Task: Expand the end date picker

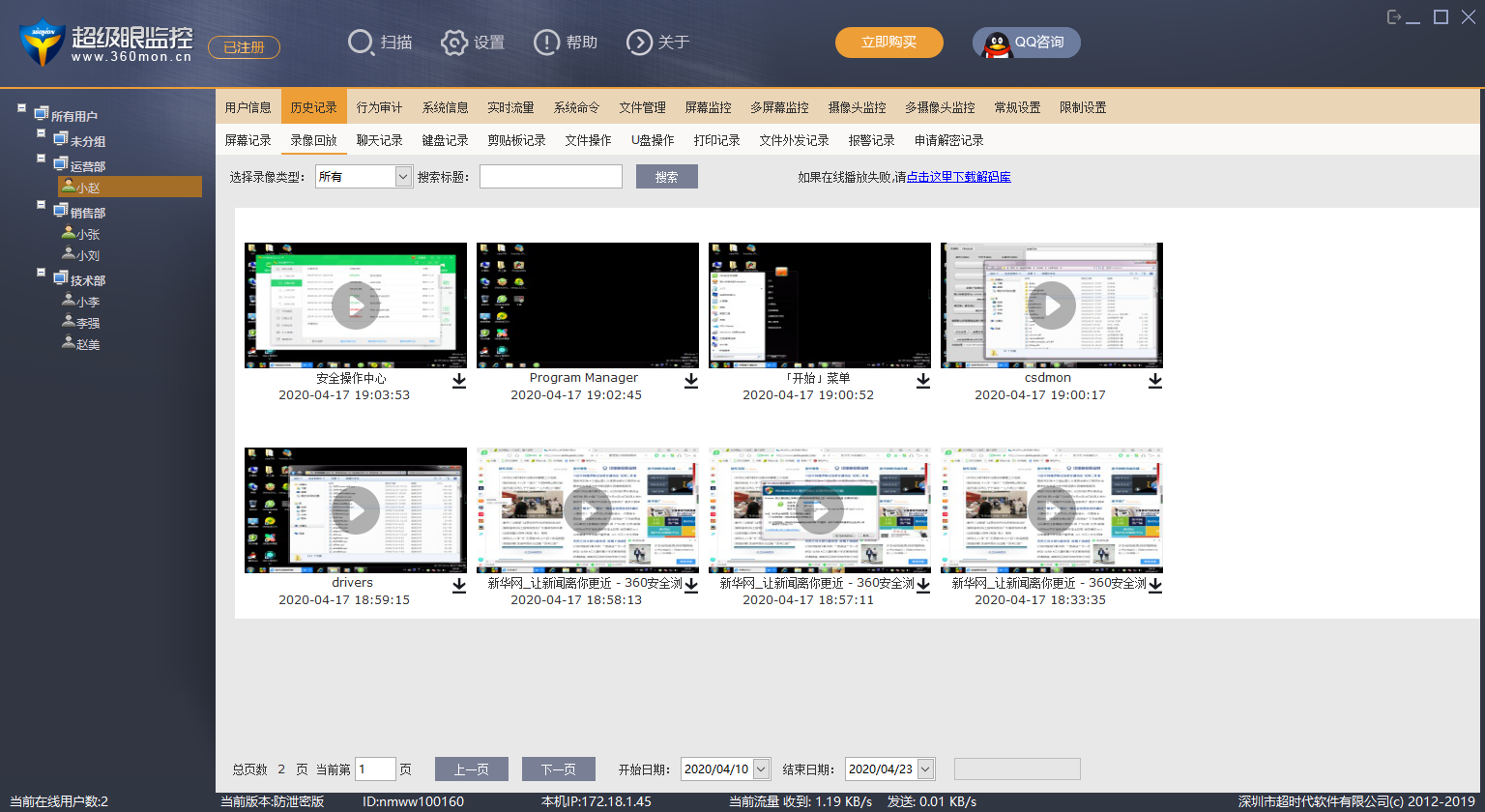Action: click(925, 769)
